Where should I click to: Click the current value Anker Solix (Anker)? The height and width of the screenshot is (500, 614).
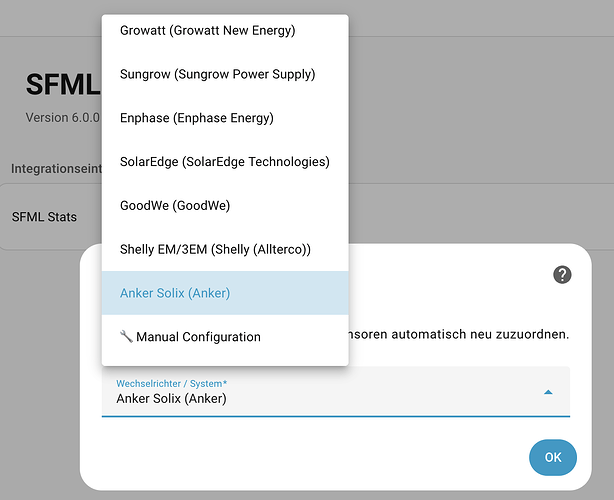click(x=171, y=399)
